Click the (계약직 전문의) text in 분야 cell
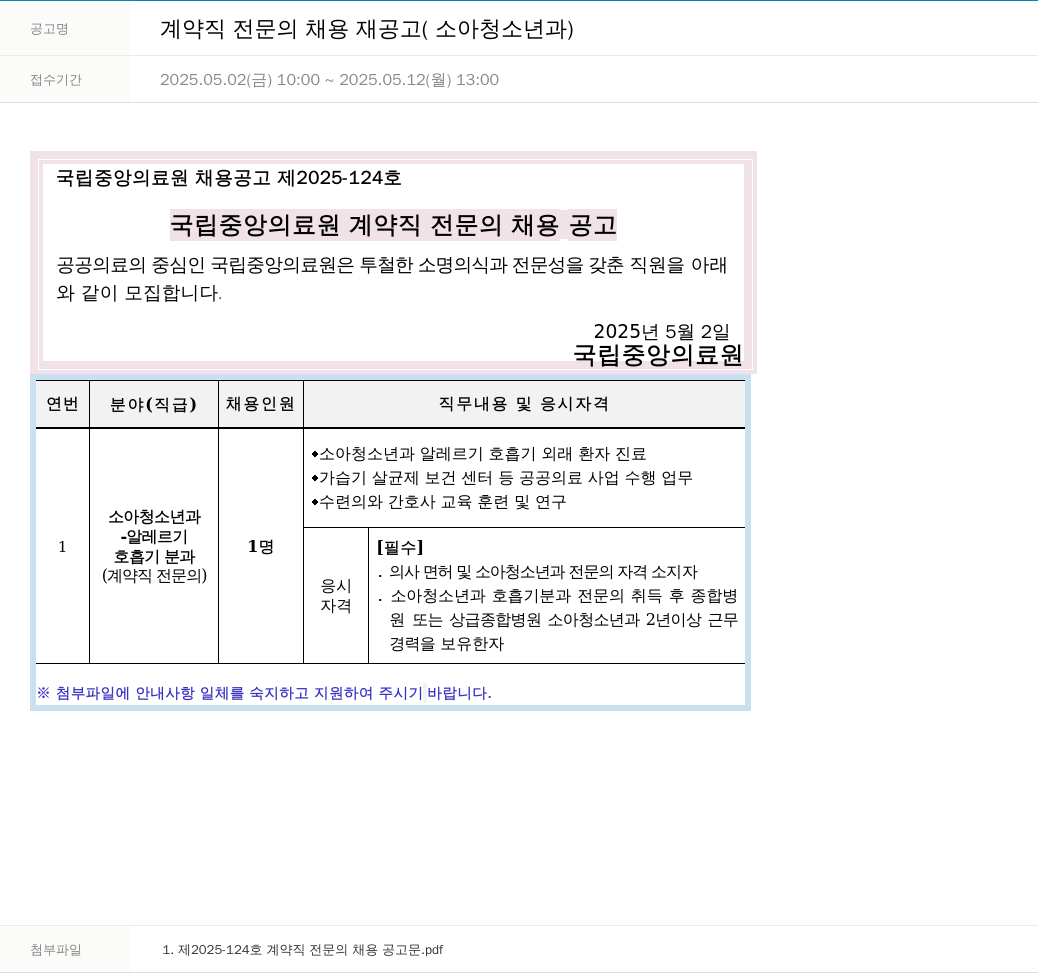The height and width of the screenshot is (974, 1038). pos(154,576)
